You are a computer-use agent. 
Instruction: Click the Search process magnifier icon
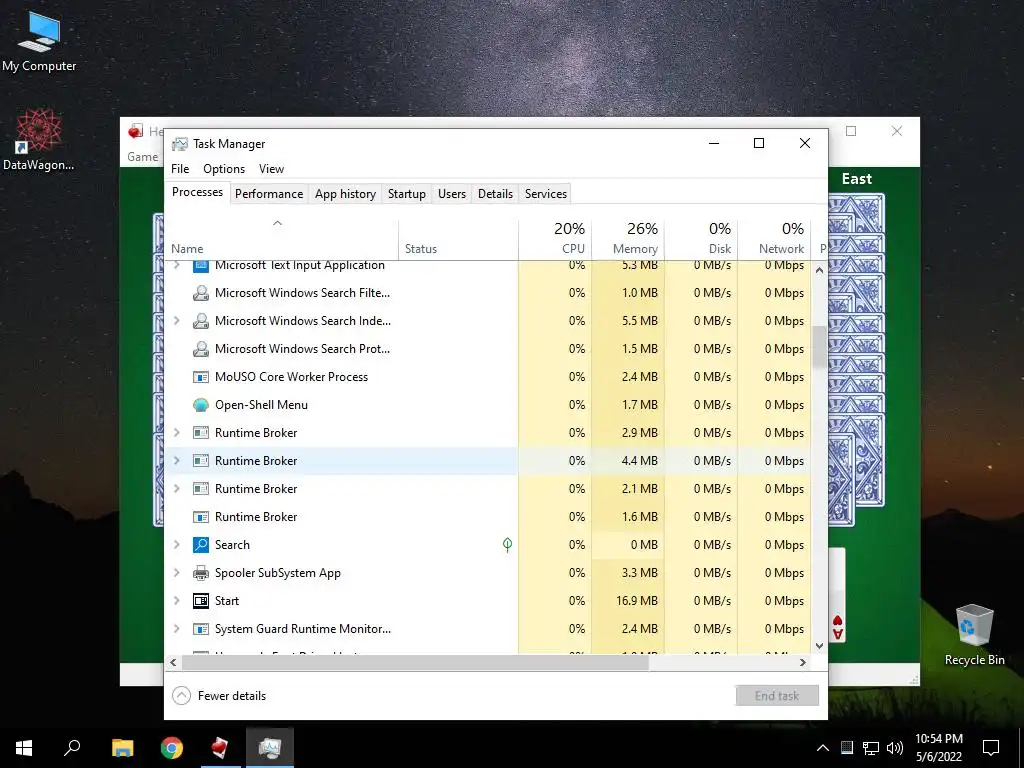[x=200, y=545]
